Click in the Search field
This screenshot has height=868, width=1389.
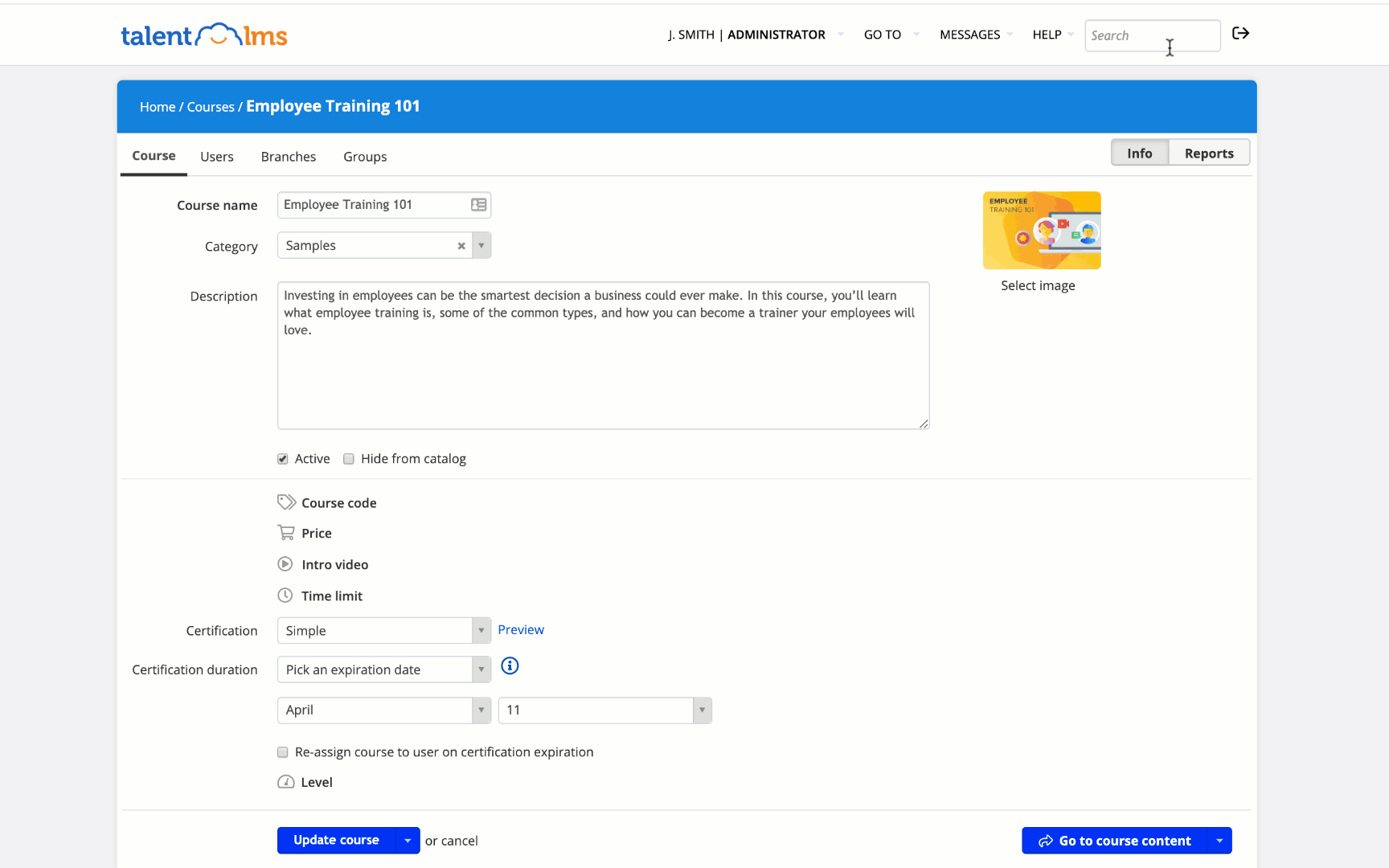(x=1152, y=35)
